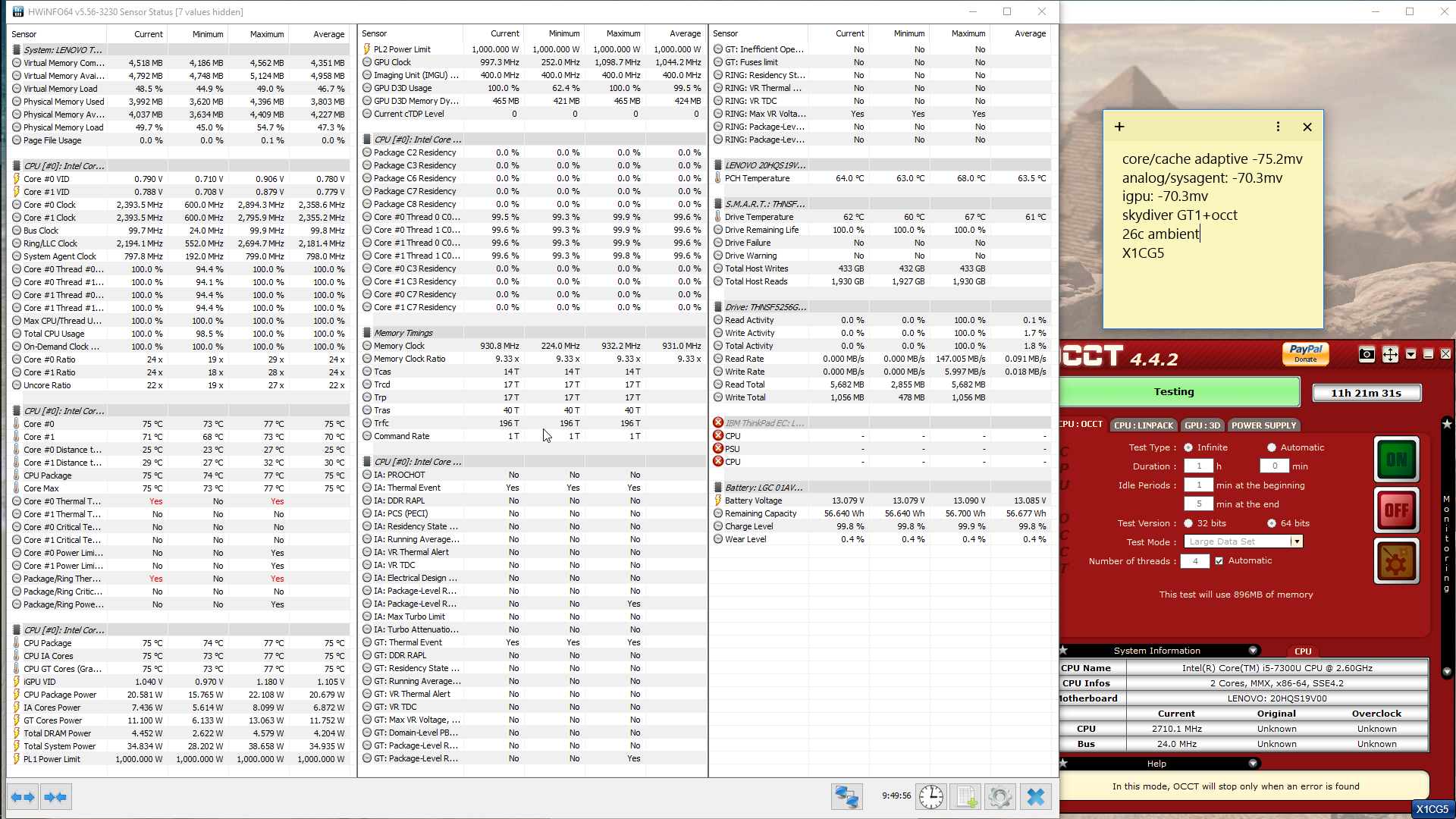Viewport: 1456px width, 819px height.
Task: Click the OCCT down-arrow menu button
Action: (1410, 354)
